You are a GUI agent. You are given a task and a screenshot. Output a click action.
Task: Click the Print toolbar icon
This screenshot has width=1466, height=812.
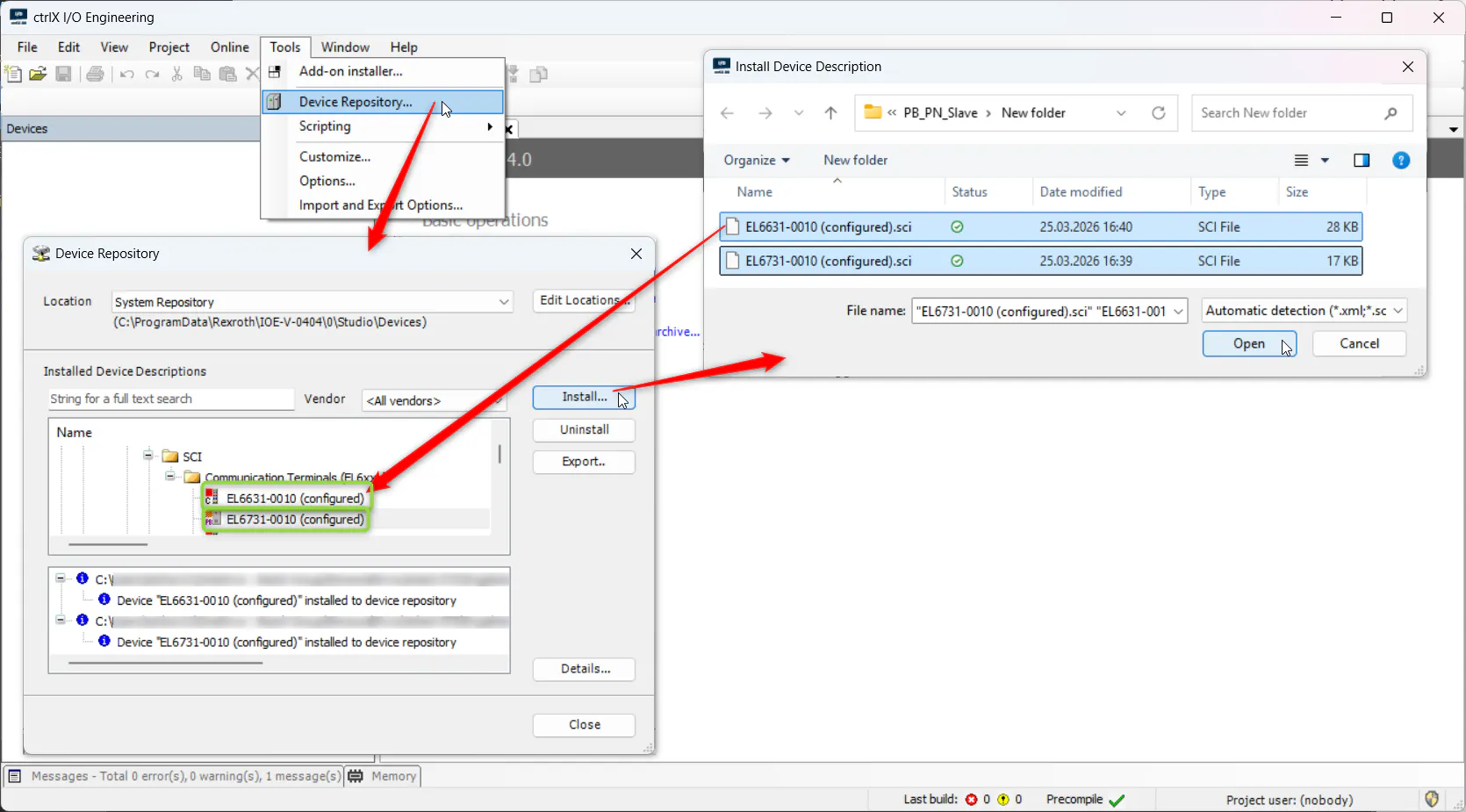tap(95, 74)
